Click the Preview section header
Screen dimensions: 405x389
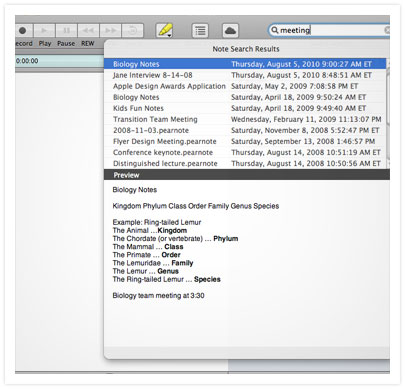[x=247, y=175]
